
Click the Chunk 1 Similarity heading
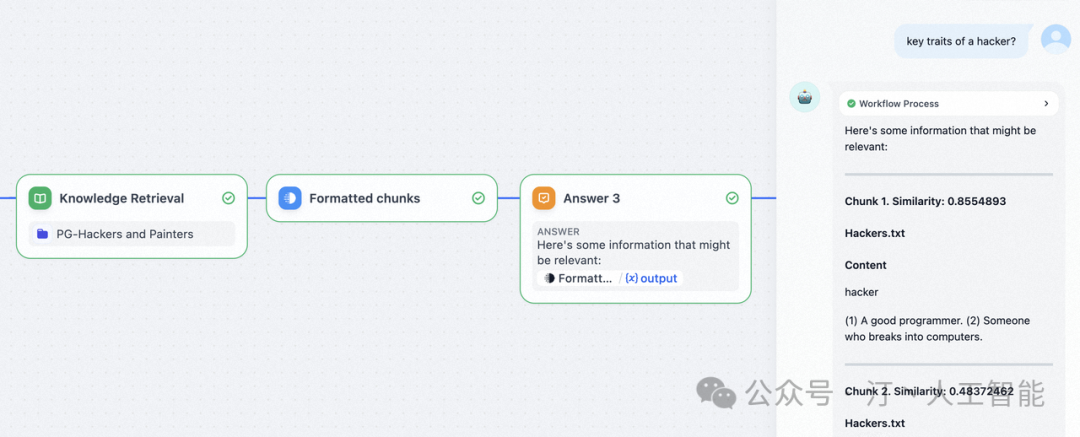click(925, 201)
